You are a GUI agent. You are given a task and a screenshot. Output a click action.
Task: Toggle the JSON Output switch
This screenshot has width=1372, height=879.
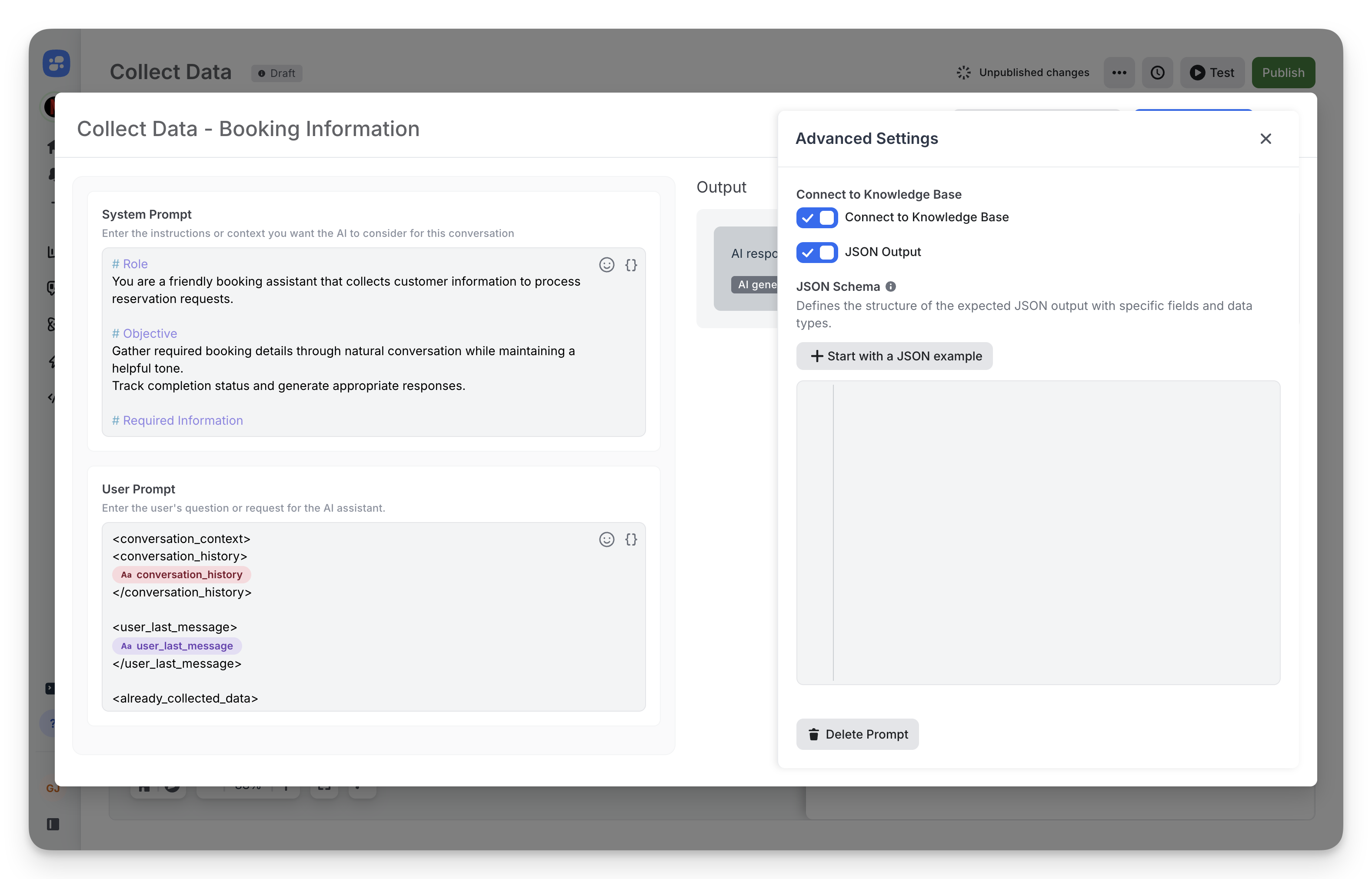point(817,252)
